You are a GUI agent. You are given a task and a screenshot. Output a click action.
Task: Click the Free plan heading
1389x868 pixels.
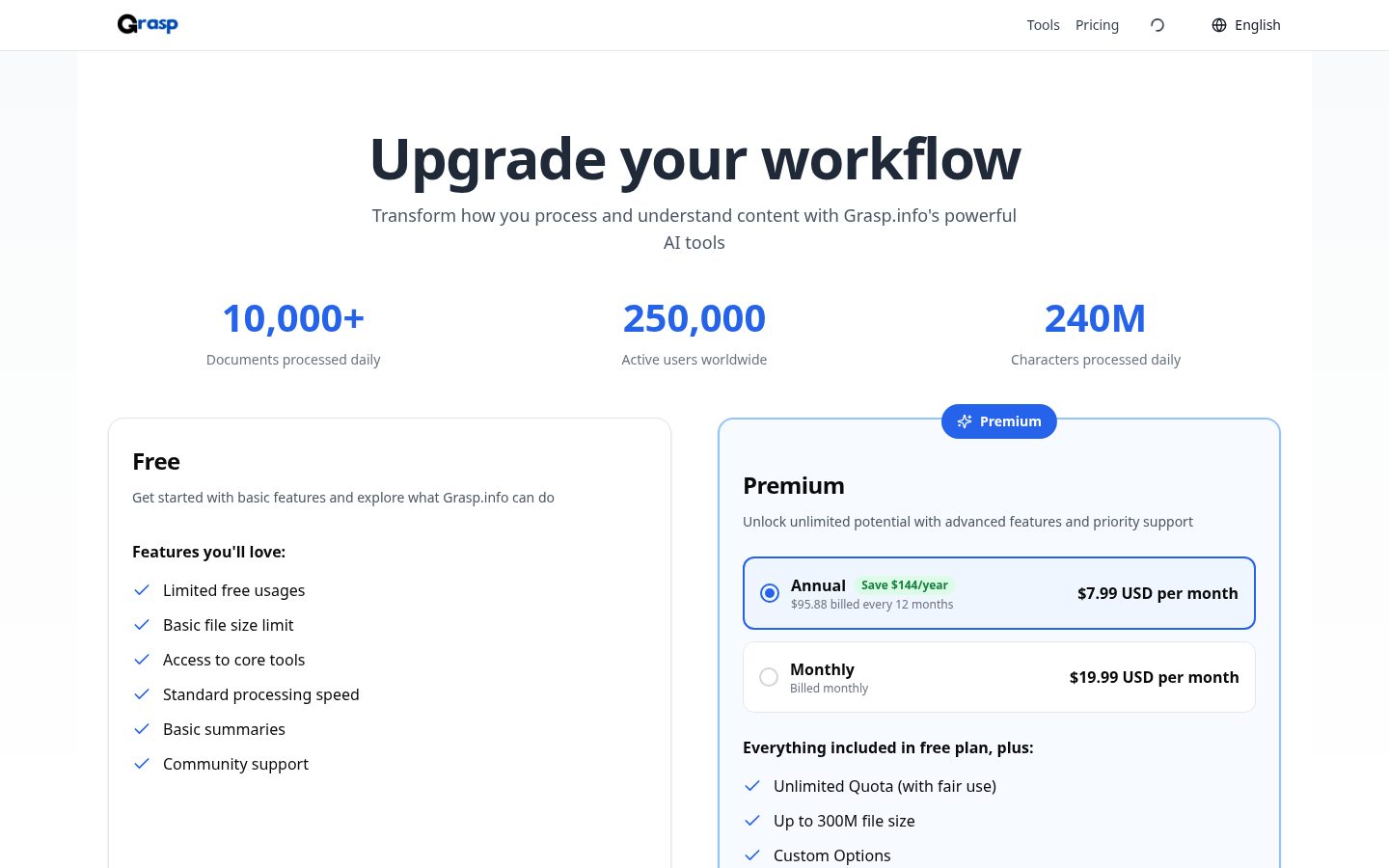pyautogui.click(x=156, y=462)
